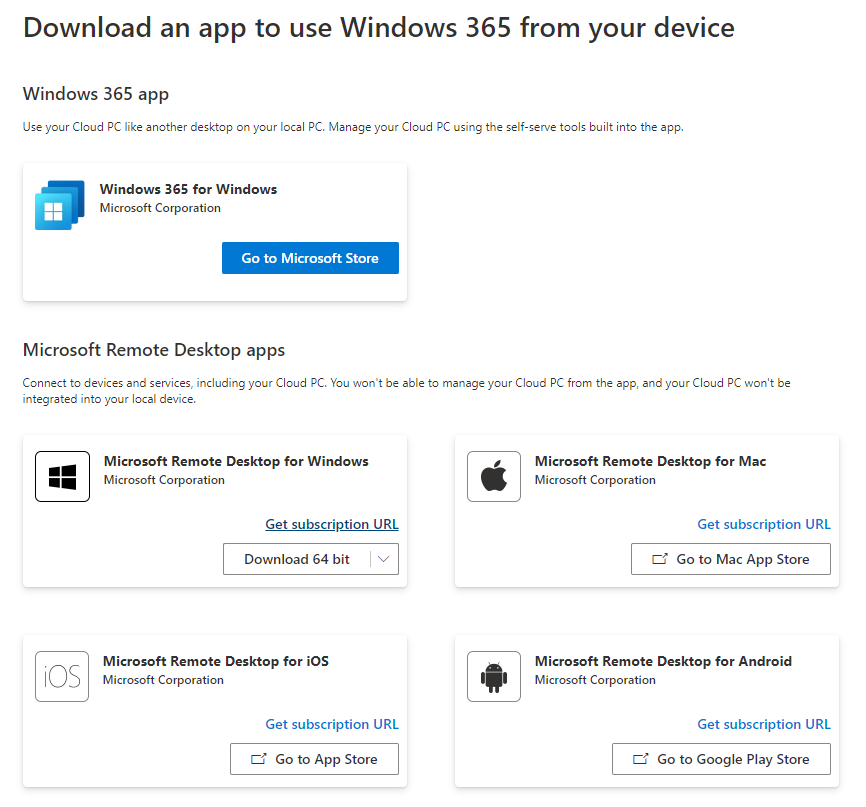Click external link icon in App Store button
866x807 pixels.
click(259, 759)
